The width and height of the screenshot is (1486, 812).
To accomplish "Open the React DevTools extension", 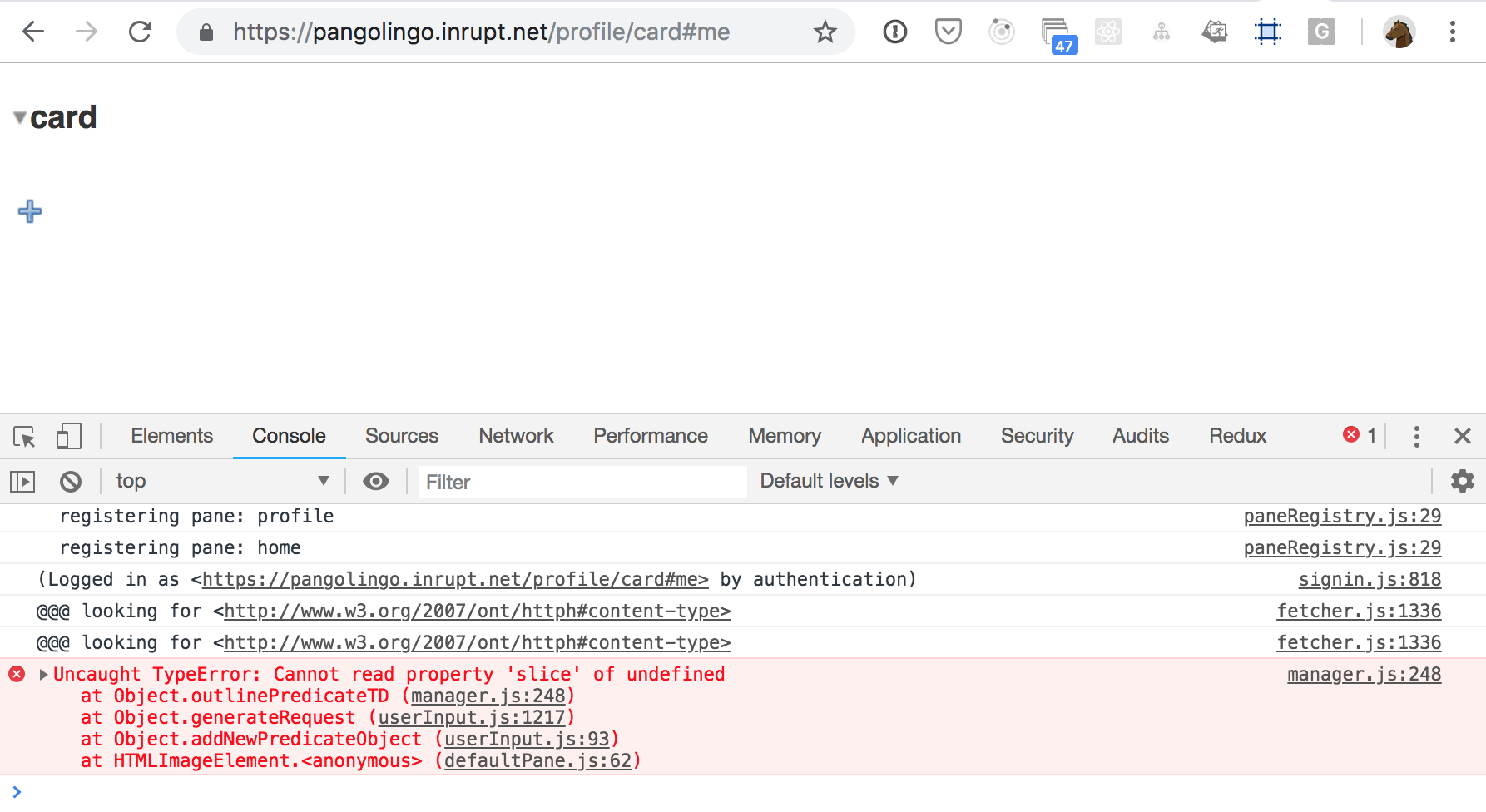I will (1107, 32).
